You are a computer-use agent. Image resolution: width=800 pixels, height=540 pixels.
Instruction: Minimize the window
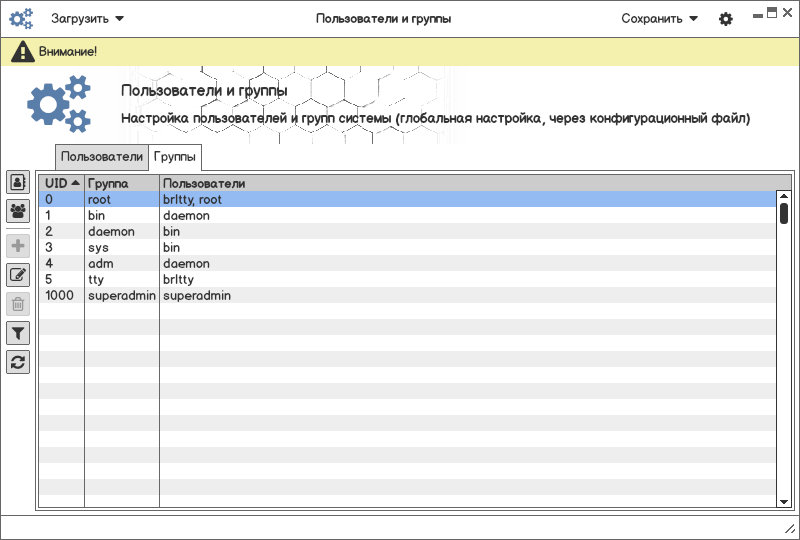coord(758,16)
